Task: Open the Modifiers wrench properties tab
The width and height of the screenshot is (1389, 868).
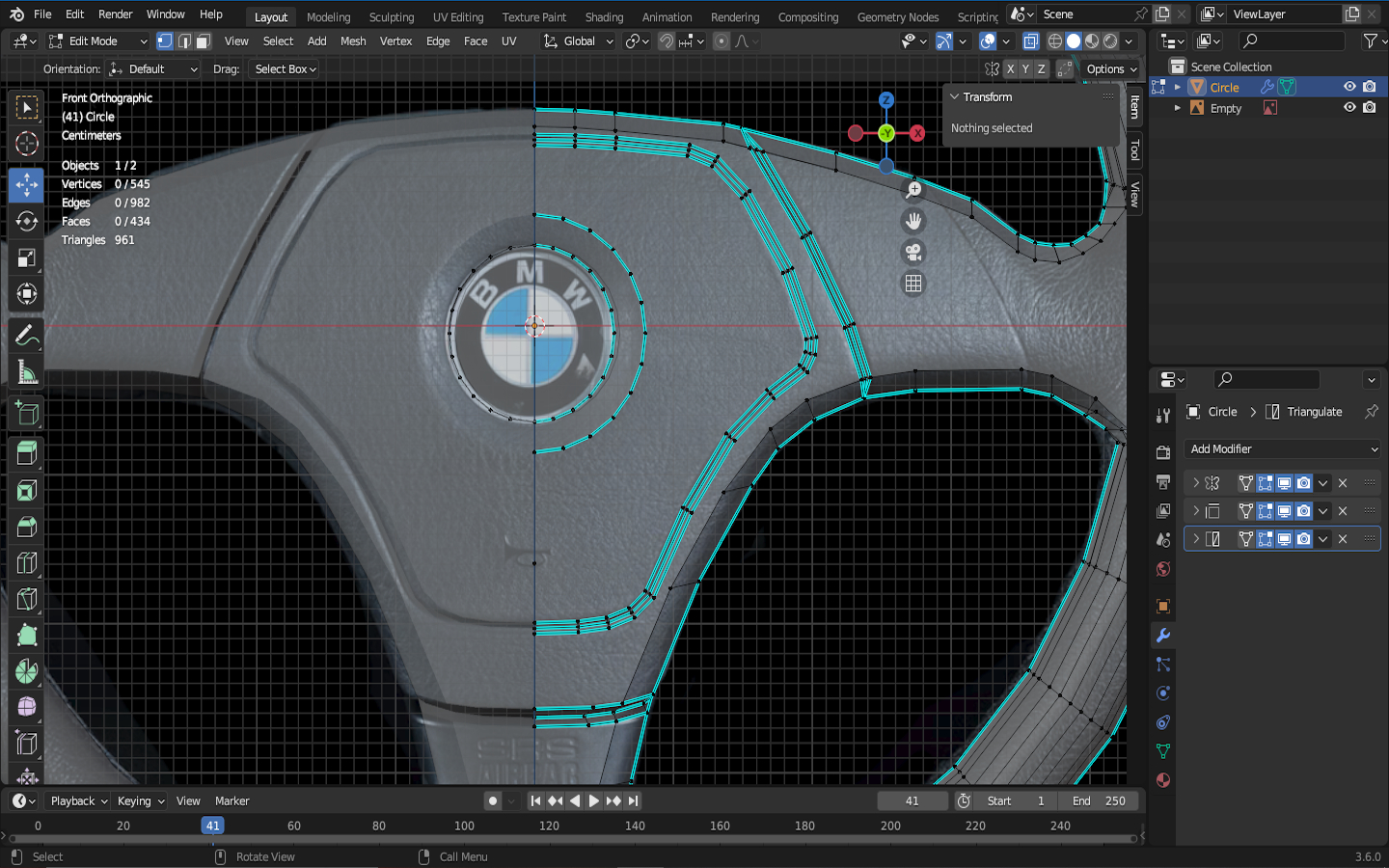Action: pos(1163,636)
